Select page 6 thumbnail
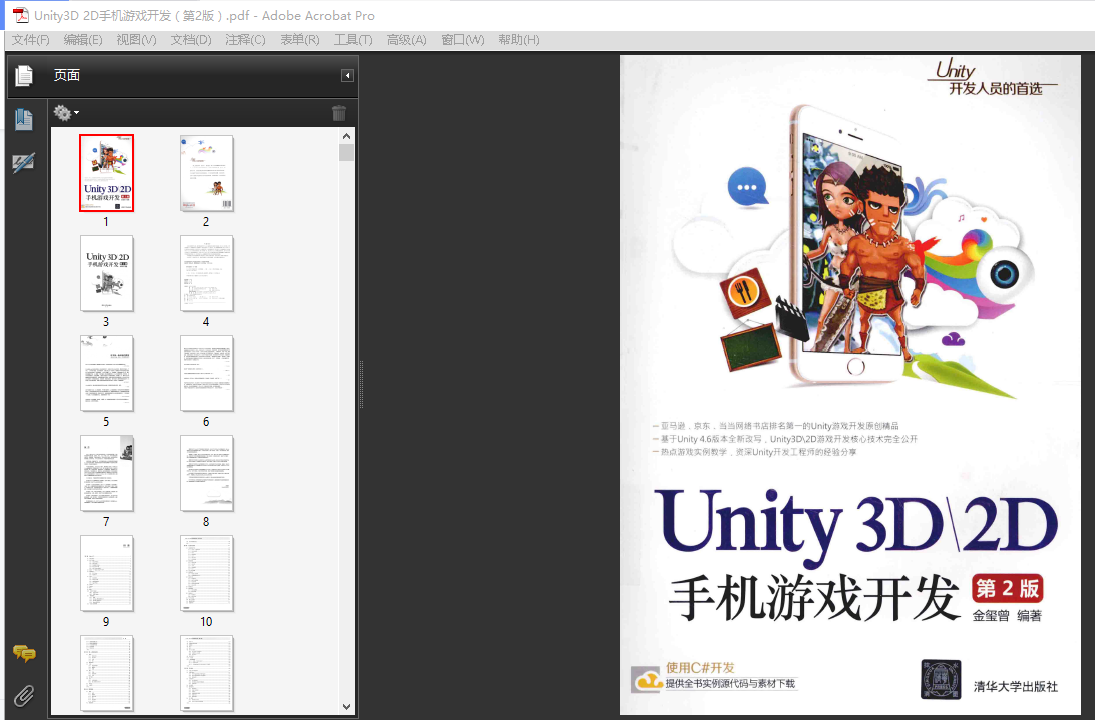The width and height of the screenshot is (1095, 720). tap(206, 373)
